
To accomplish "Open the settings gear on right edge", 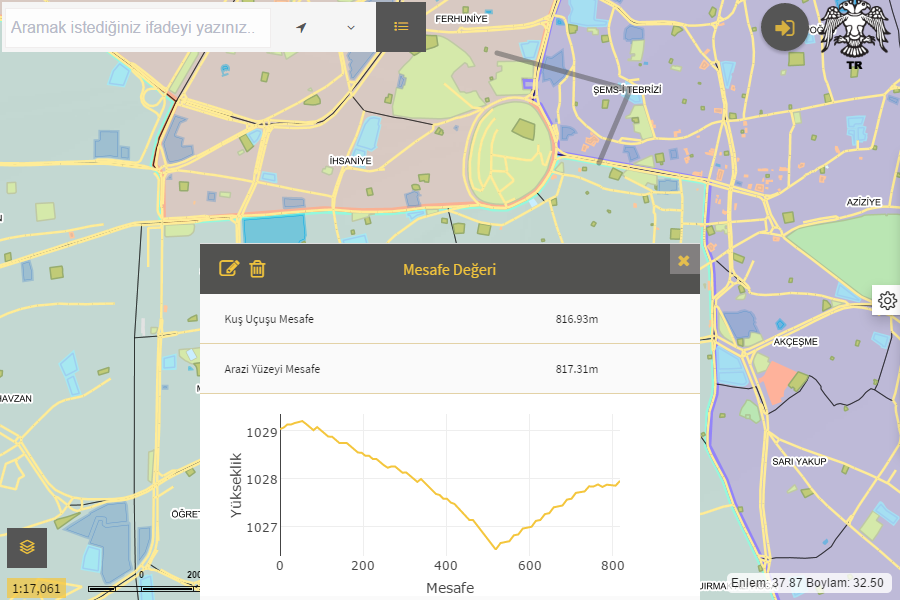I will 887,300.
